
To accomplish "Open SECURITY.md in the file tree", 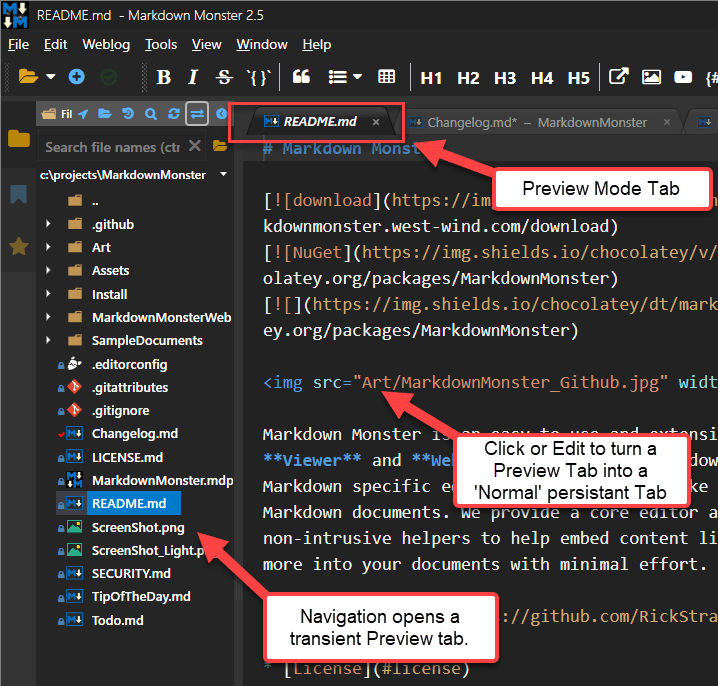I will (131, 573).
